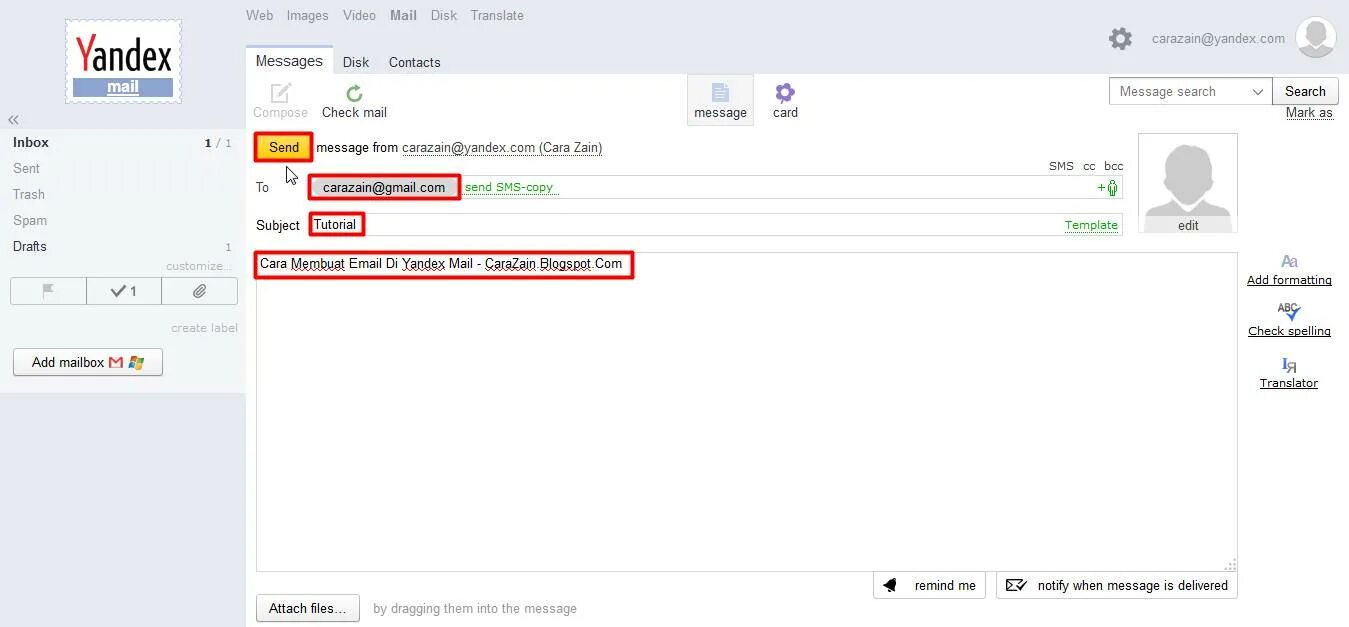This screenshot has height=627, width=1349.
Task: Click the add contact person icon
Action: tap(1108, 187)
